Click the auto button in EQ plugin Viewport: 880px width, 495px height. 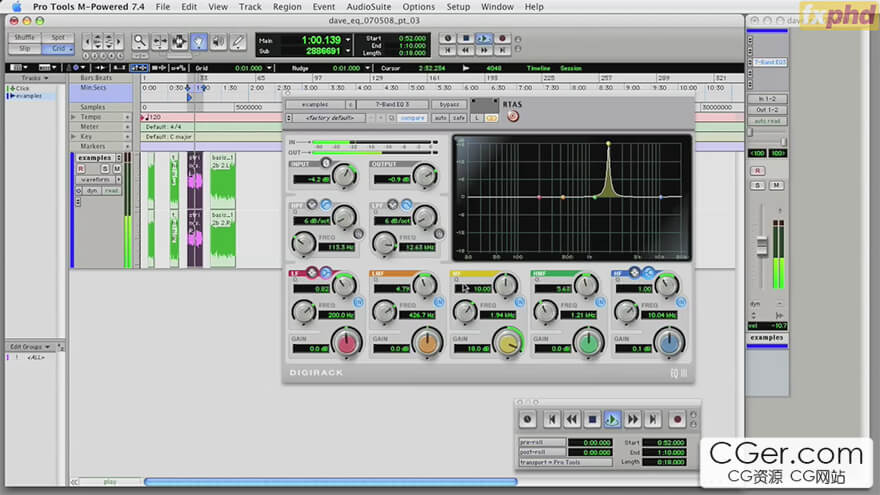click(x=441, y=118)
